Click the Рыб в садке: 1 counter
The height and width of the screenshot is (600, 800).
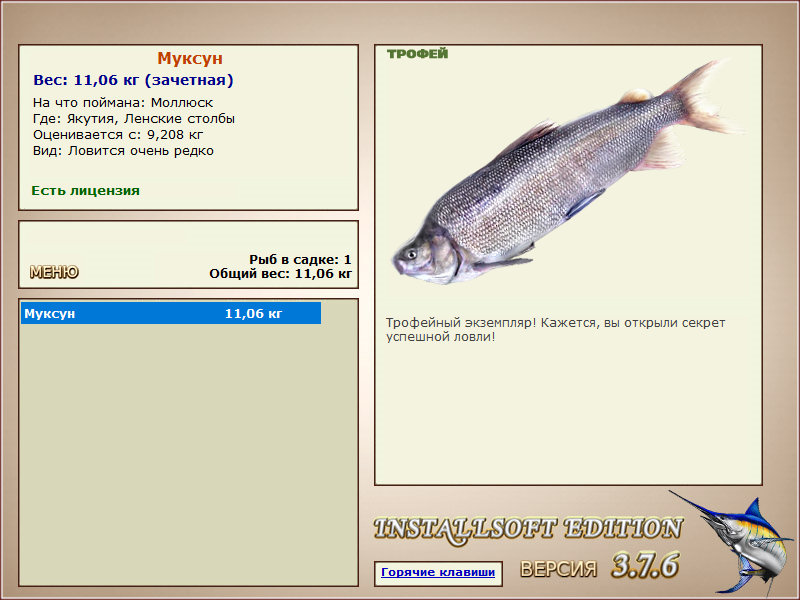tap(300, 259)
